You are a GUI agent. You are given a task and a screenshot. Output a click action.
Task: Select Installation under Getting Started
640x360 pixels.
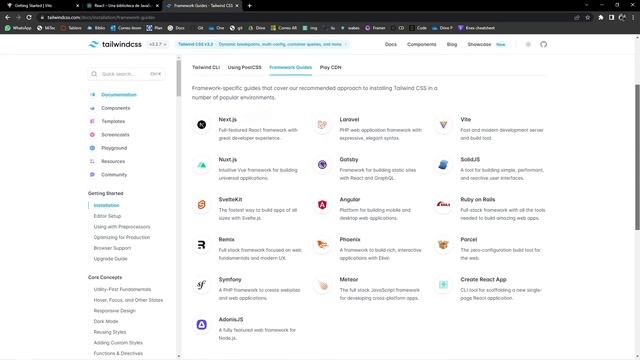pyautogui.click(x=107, y=205)
